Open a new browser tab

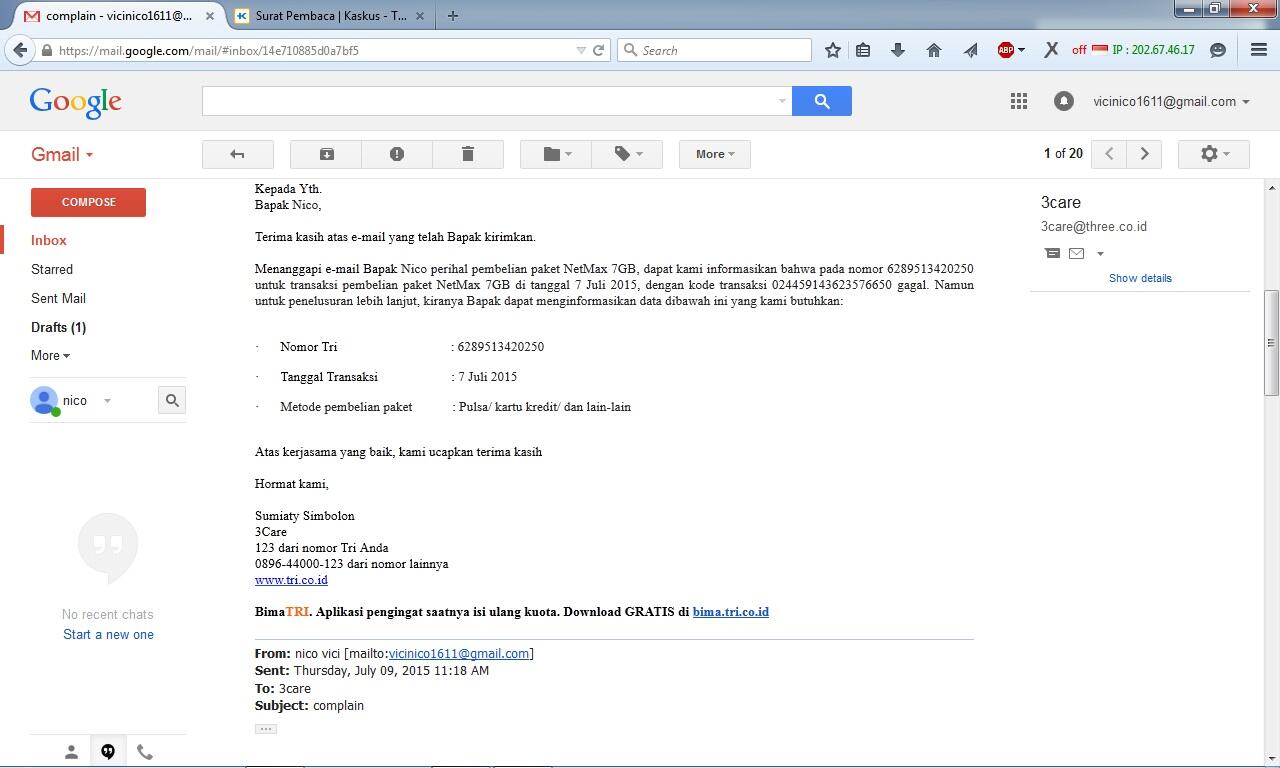pyautogui.click(x=453, y=15)
